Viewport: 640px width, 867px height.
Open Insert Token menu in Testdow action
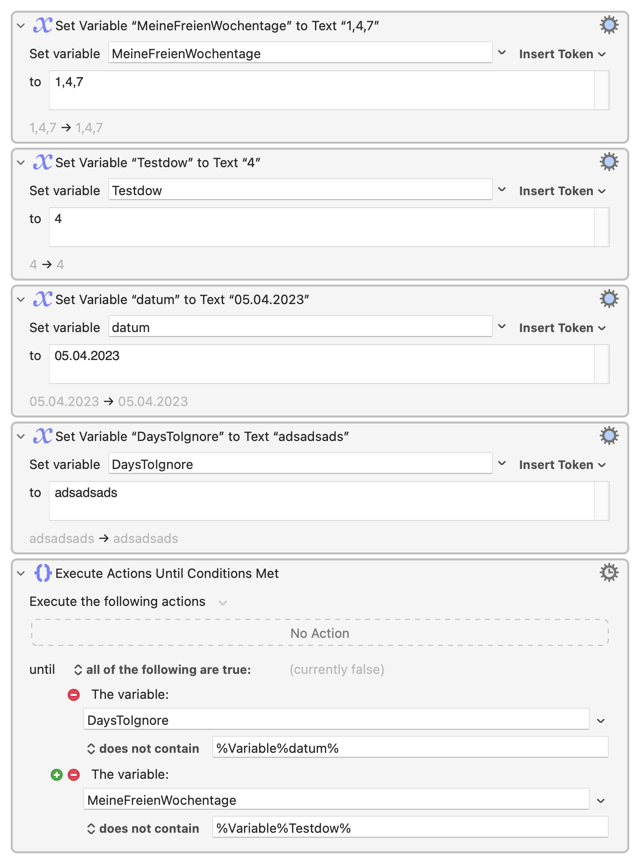pyautogui.click(x=562, y=191)
